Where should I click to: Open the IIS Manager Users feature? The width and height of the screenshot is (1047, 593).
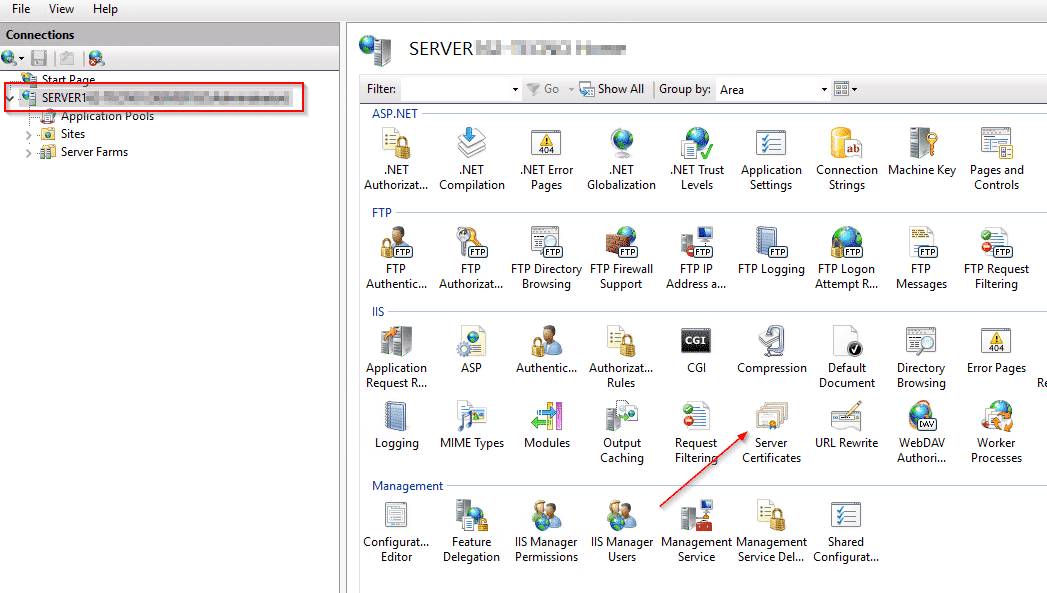coord(622,531)
